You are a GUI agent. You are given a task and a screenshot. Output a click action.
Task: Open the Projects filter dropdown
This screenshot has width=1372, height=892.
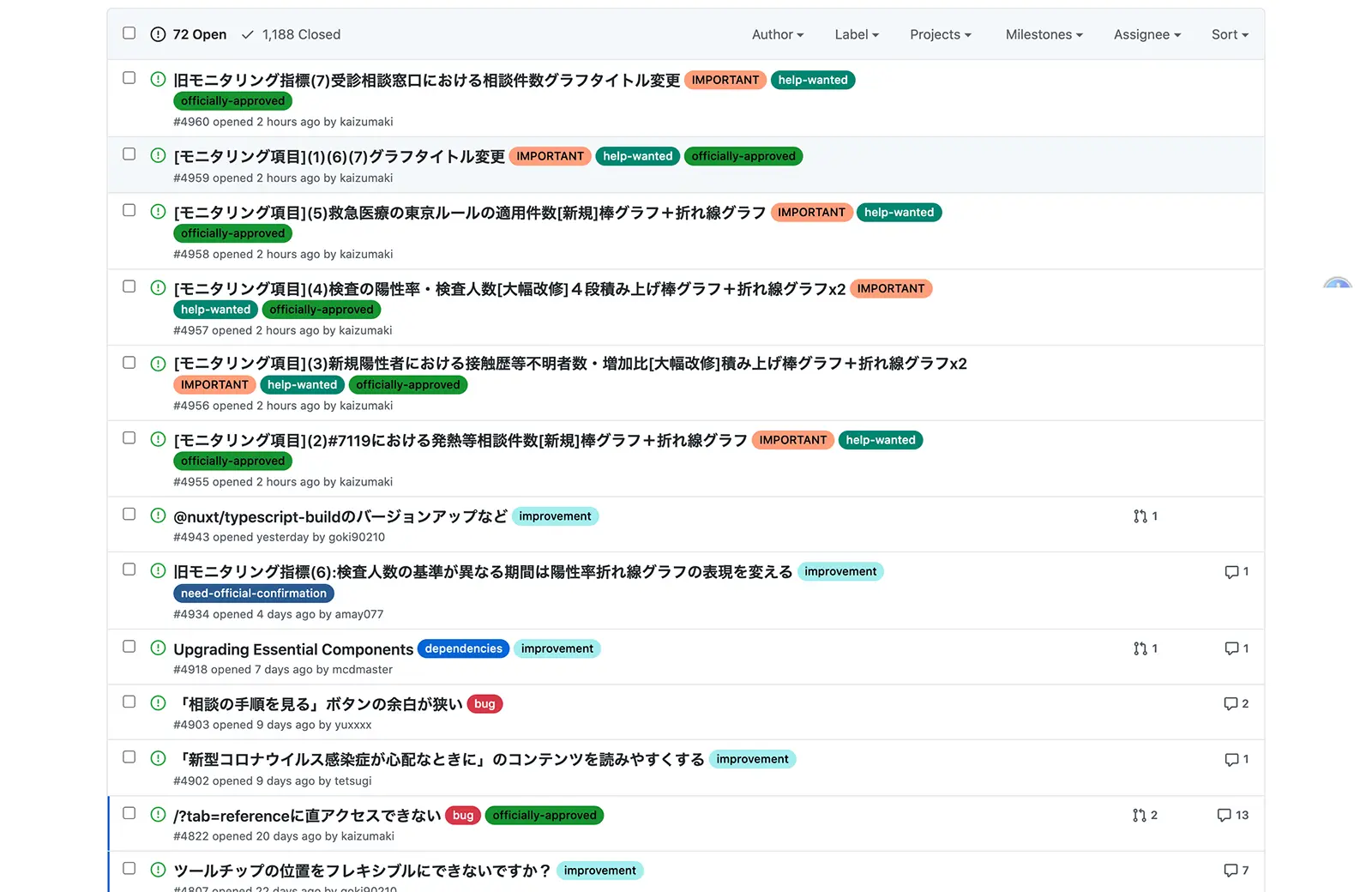tap(941, 34)
